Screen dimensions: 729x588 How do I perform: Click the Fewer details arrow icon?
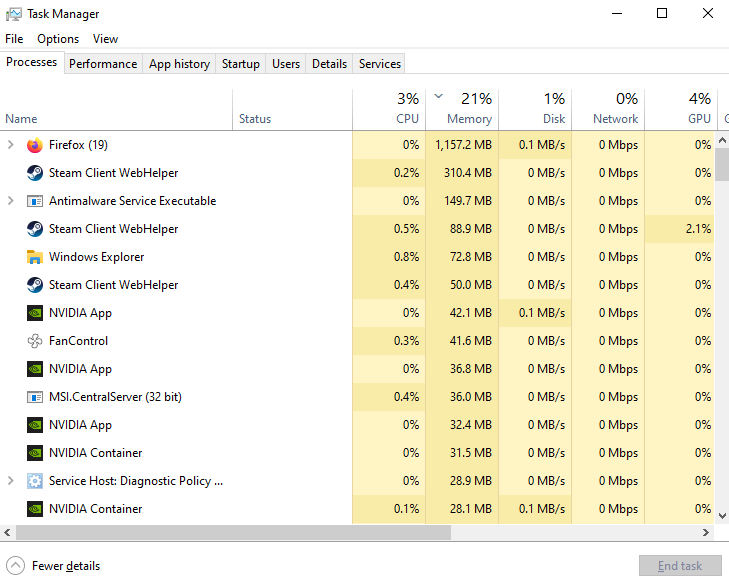click(x=15, y=566)
